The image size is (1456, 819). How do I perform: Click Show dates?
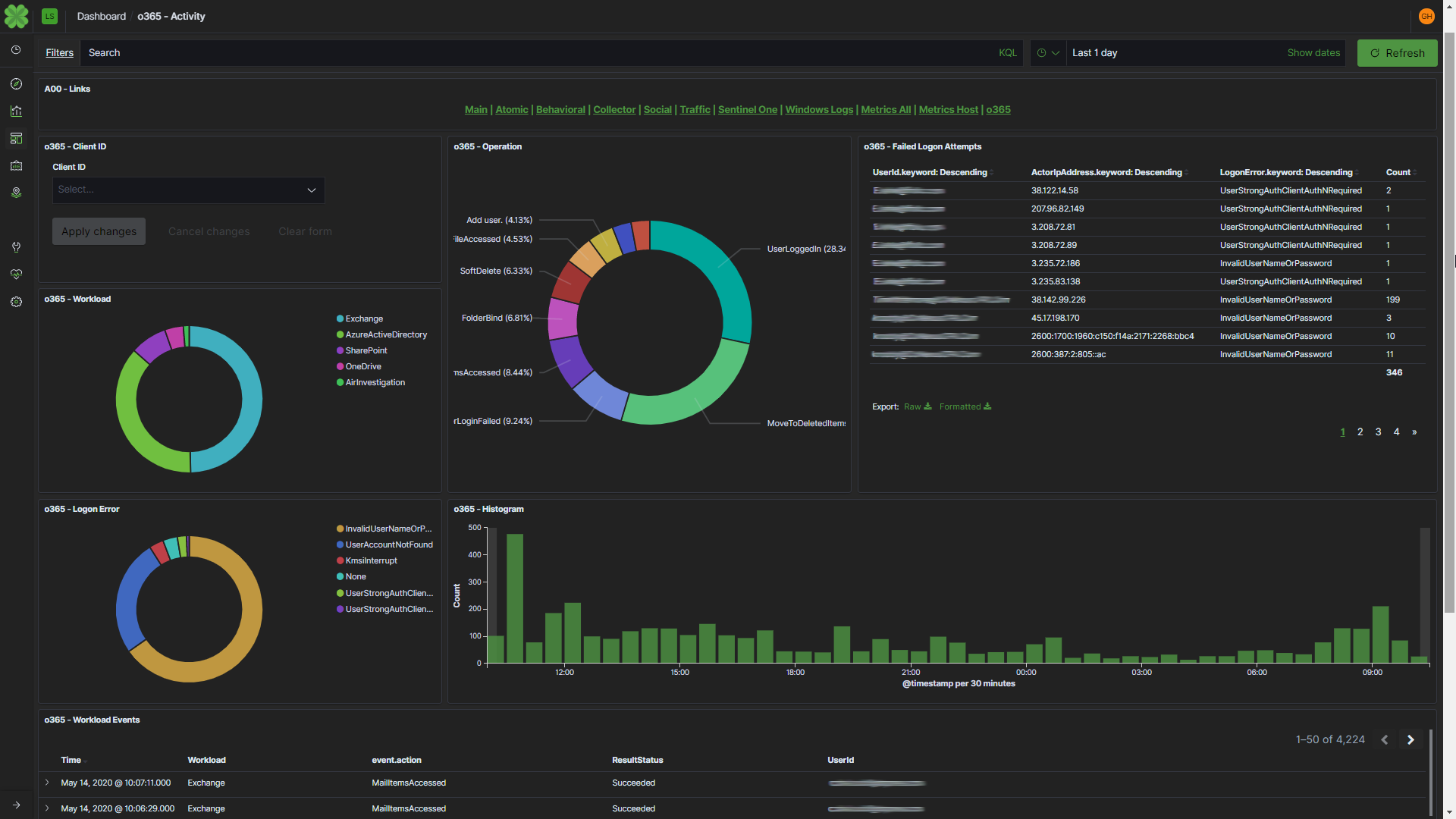point(1313,53)
